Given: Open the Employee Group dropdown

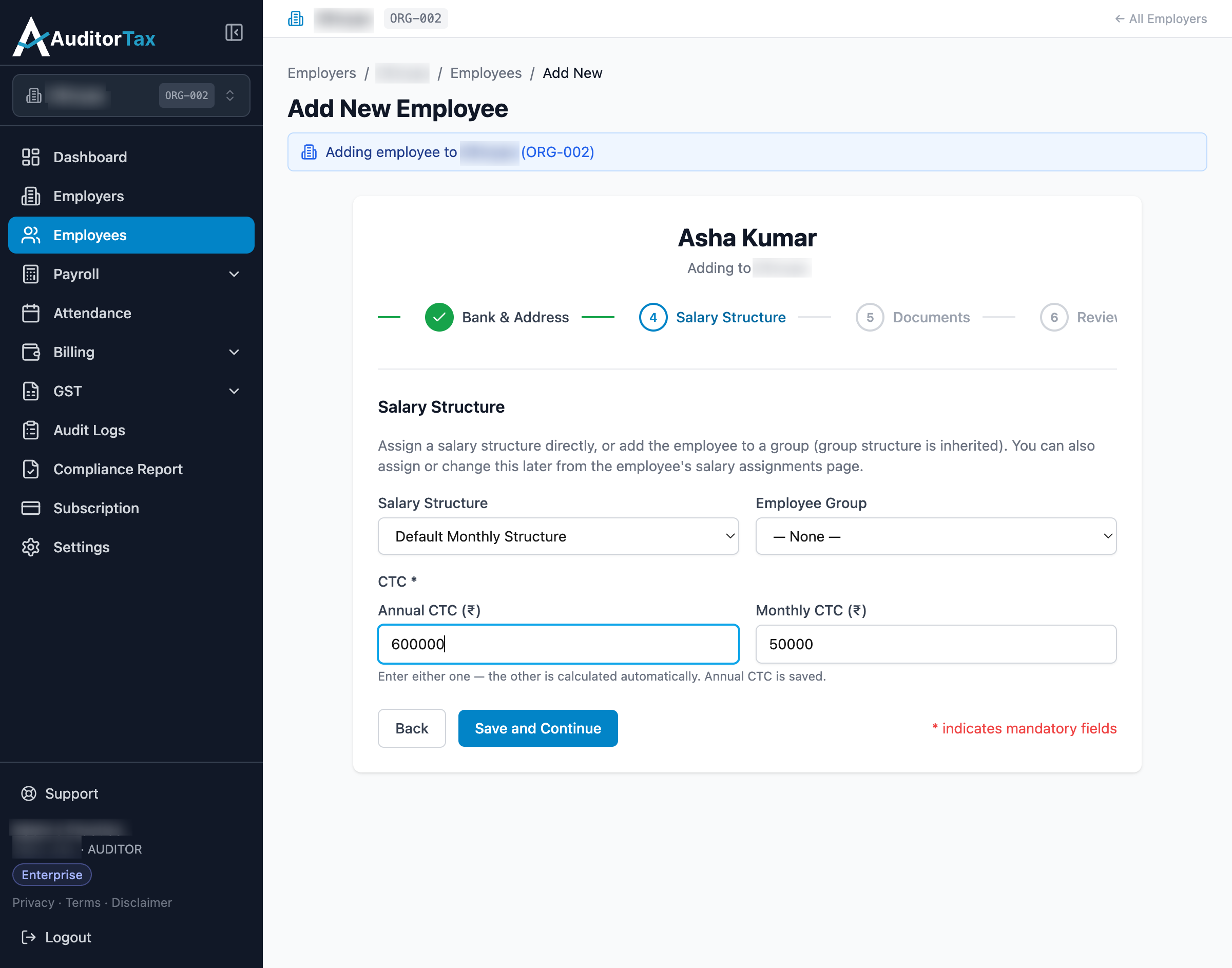Looking at the screenshot, I should pos(936,536).
